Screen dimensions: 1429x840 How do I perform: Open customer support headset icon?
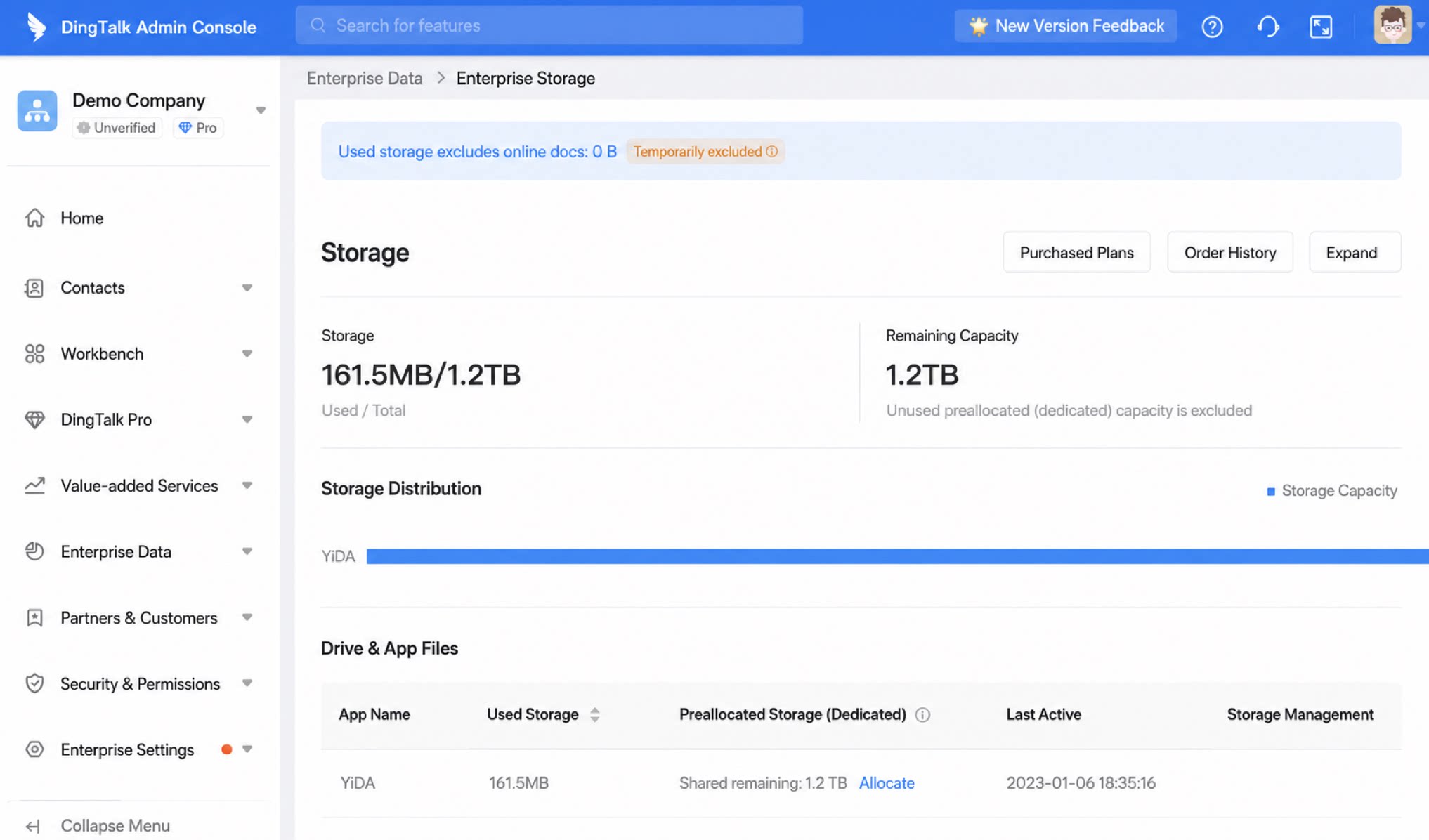(1267, 27)
